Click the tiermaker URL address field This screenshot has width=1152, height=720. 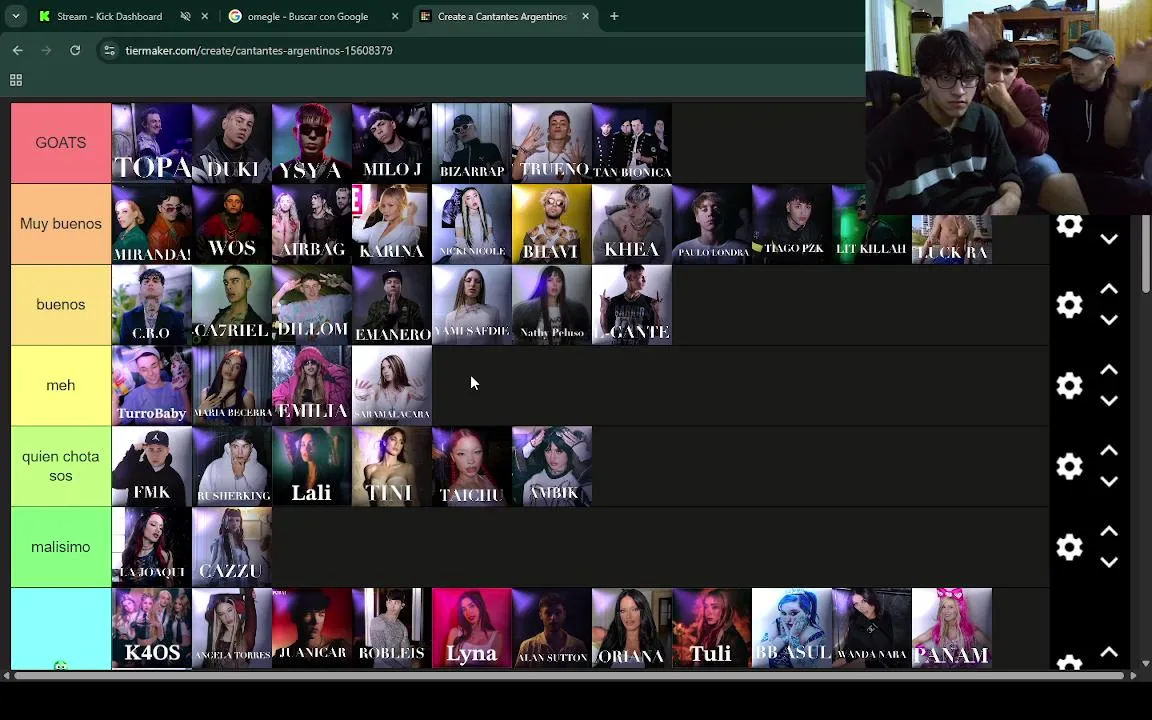tap(259, 51)
